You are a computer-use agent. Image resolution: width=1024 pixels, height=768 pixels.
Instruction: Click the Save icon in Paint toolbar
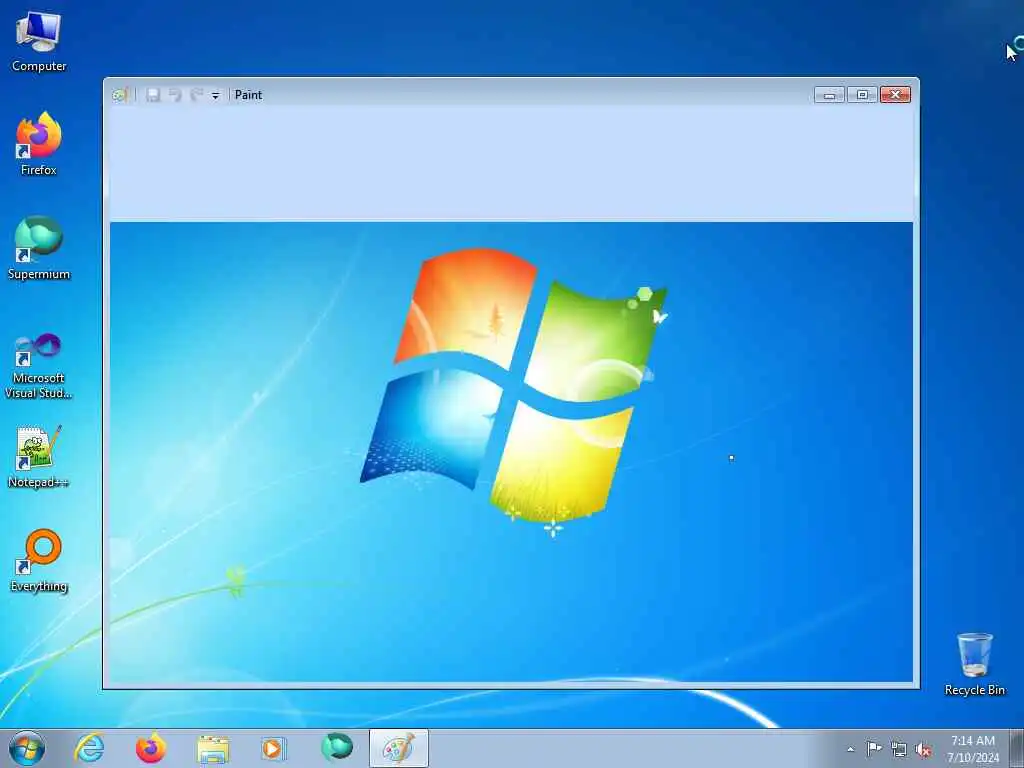pyautogui.click(x=153, y=95)
